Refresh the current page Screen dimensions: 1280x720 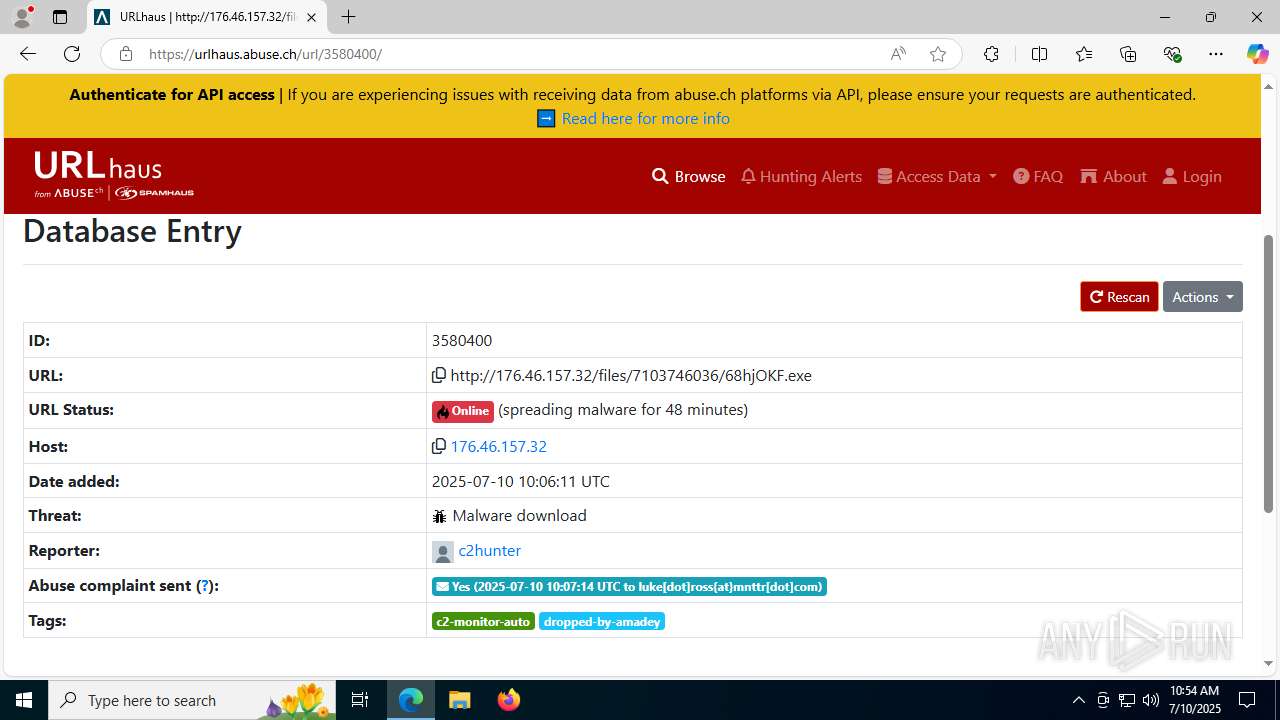click(x=72, y=54)
